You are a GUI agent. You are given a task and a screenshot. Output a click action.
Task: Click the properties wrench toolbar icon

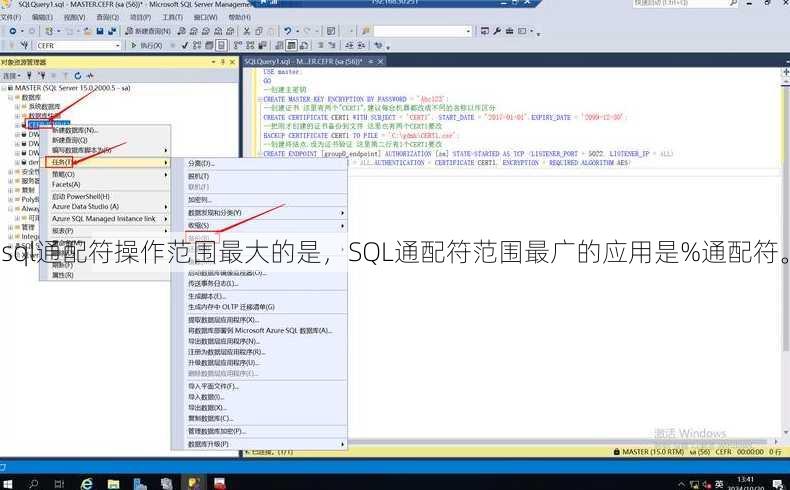[497, 31]
